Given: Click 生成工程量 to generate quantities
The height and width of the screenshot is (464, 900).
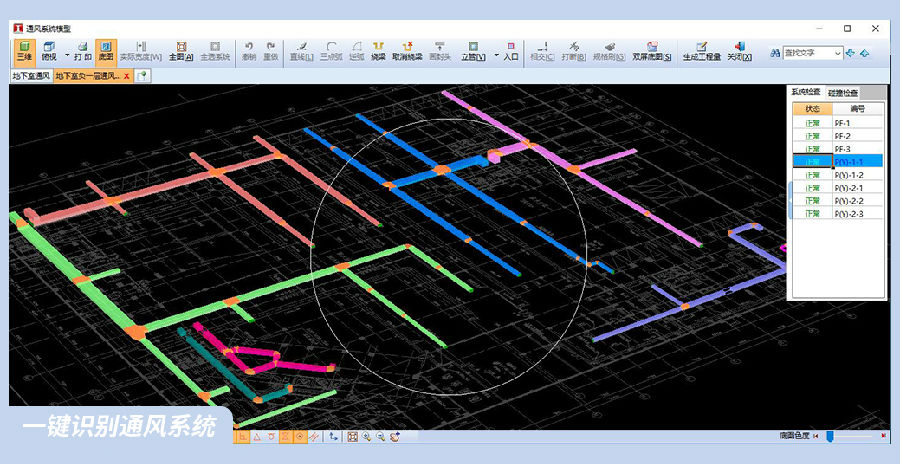Looking at the screenshot, I should click(x=701, y=51).
